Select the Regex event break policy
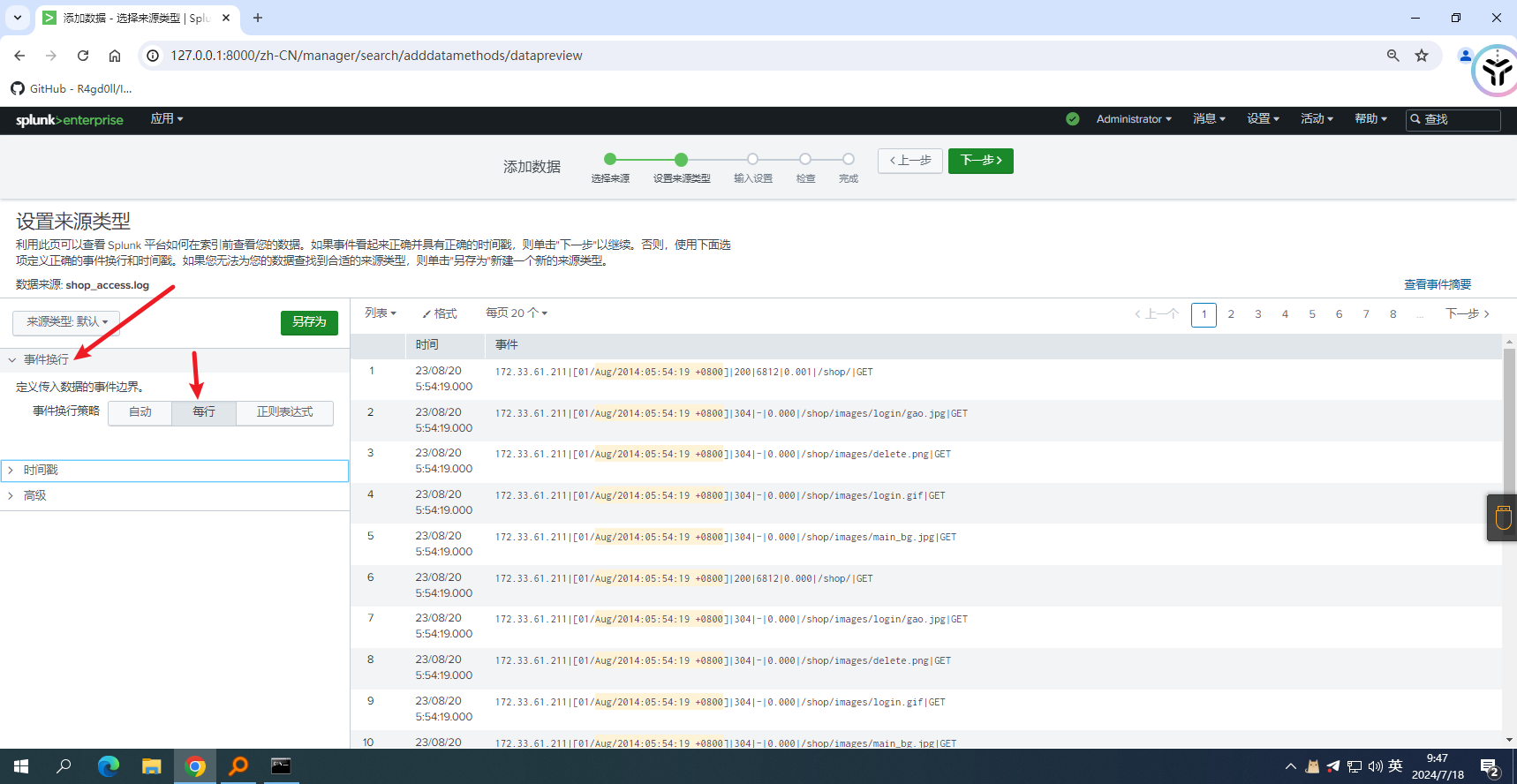1517x784 pixels. tap(284, 412)
